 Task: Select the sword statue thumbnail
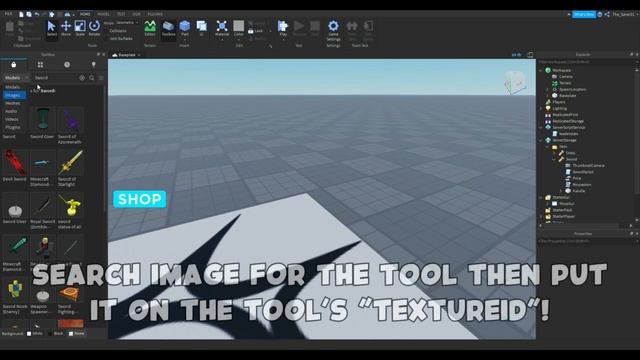(70, 205)
